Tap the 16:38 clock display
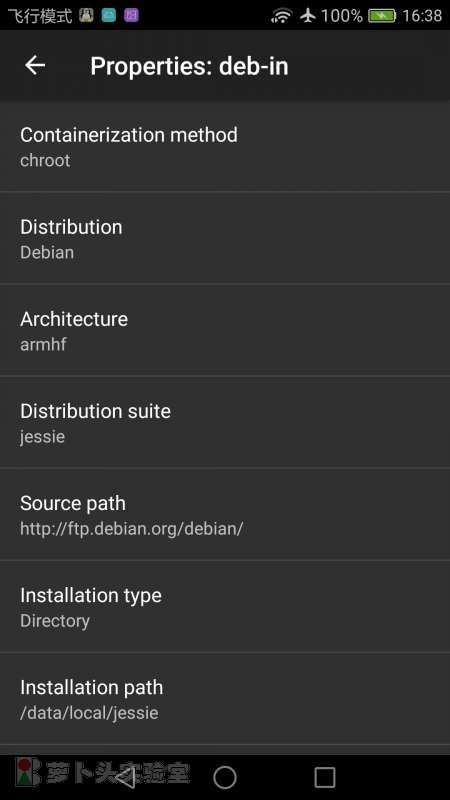 point(422,16)
